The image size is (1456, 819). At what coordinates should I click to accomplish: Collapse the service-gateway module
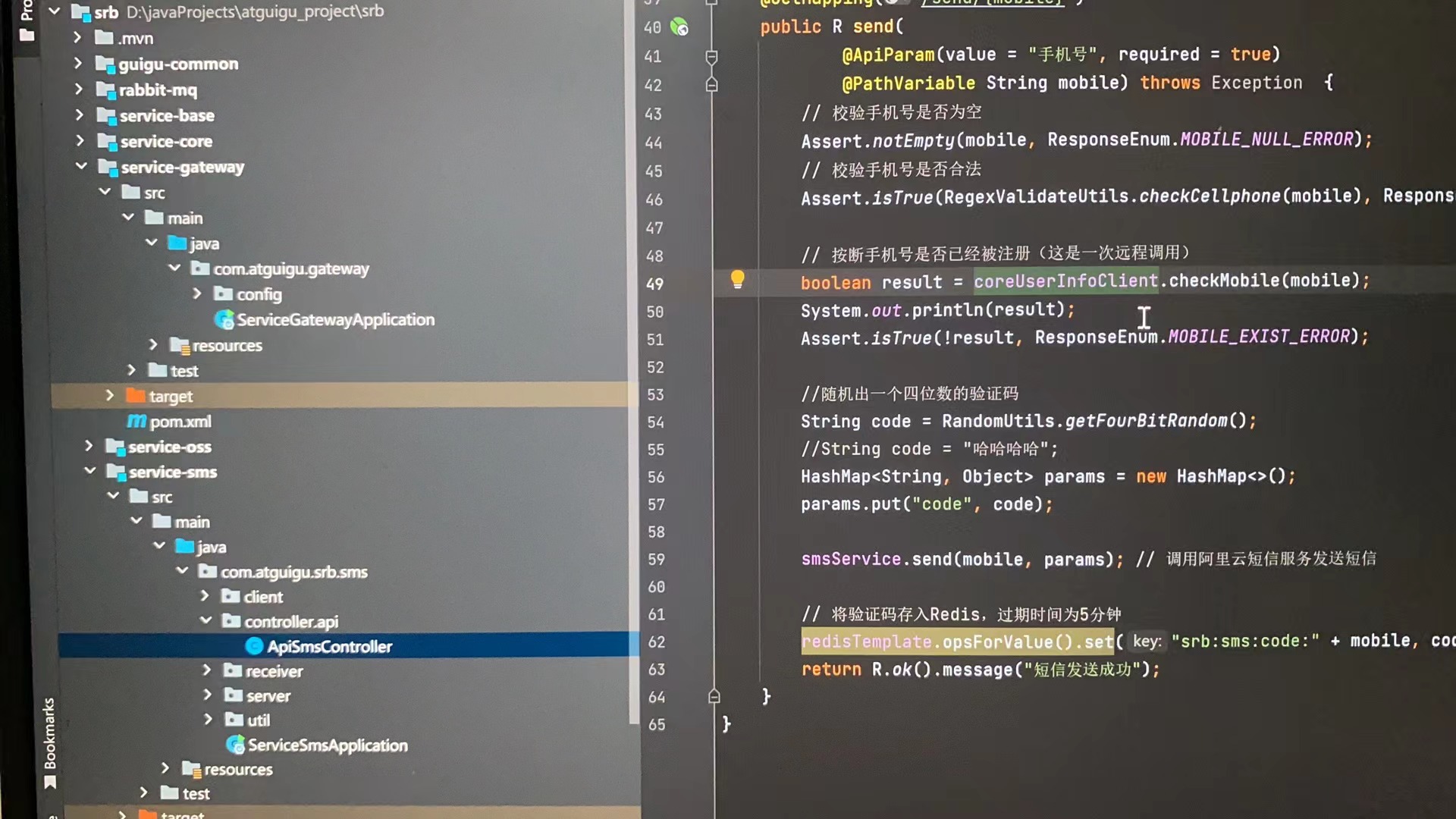tap(81, 166)
